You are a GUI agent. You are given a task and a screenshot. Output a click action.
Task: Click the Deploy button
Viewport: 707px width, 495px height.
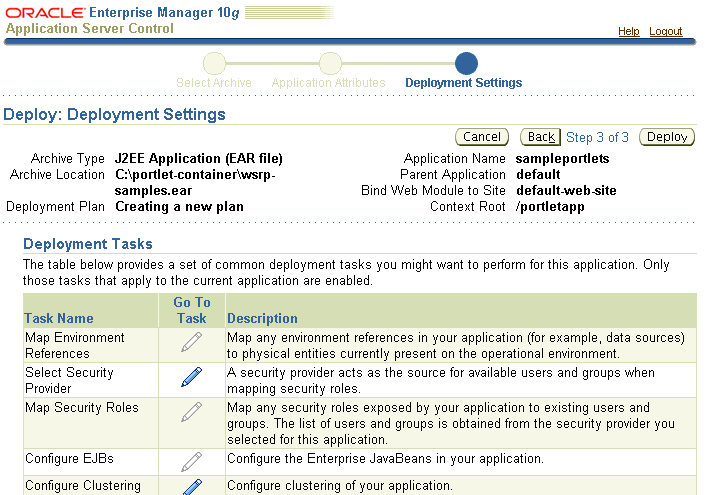pos(667,137)
